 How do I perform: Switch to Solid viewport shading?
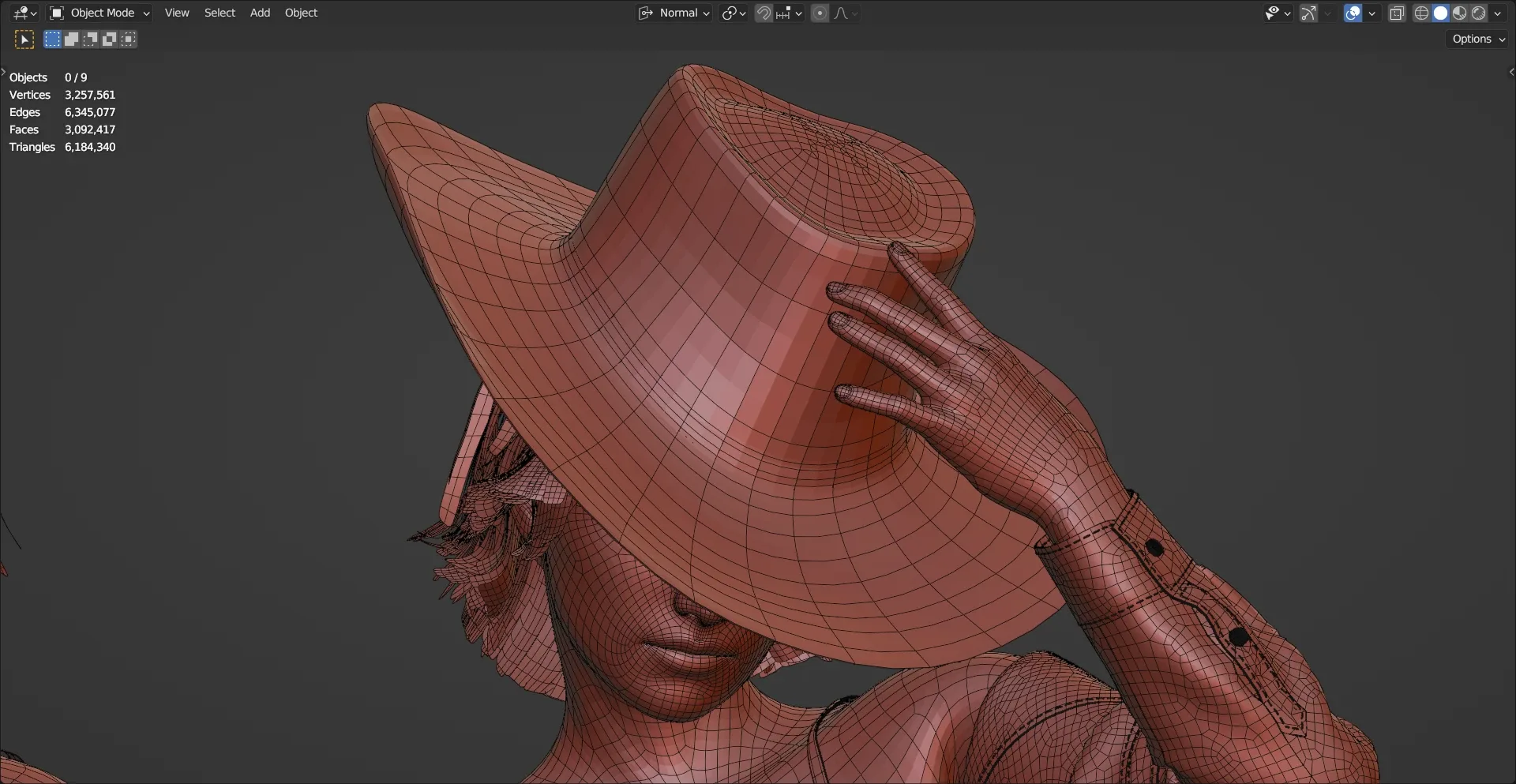coord(1440,13)
